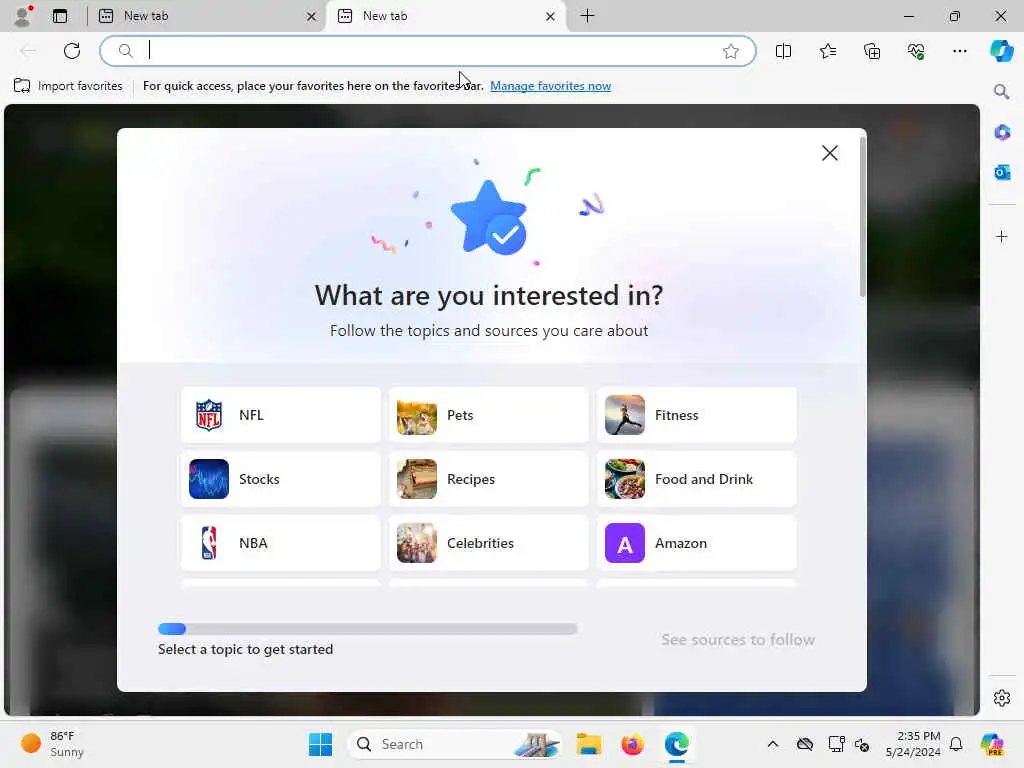Follow the Amazon topic

(697, 543)
